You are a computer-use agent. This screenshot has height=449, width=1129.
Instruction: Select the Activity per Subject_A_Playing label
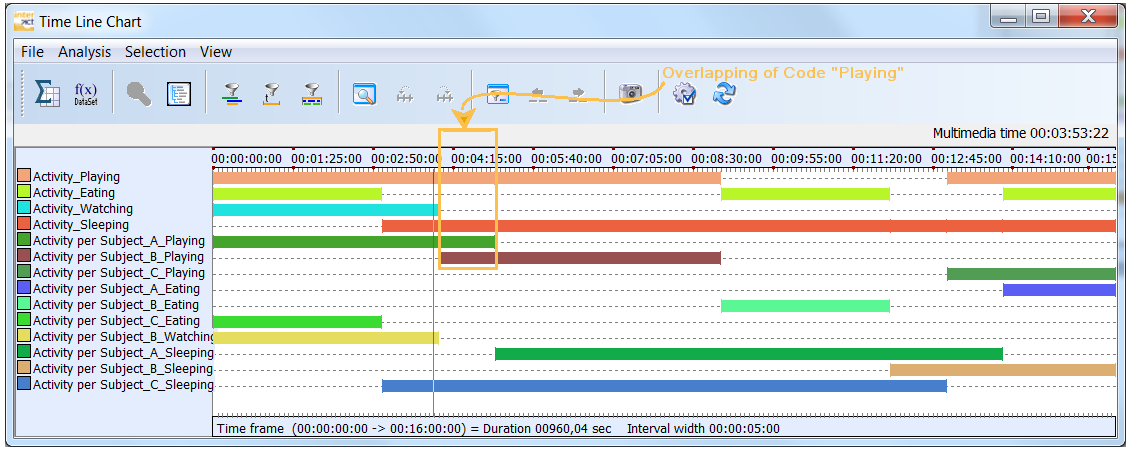click(x=119, y=241)
